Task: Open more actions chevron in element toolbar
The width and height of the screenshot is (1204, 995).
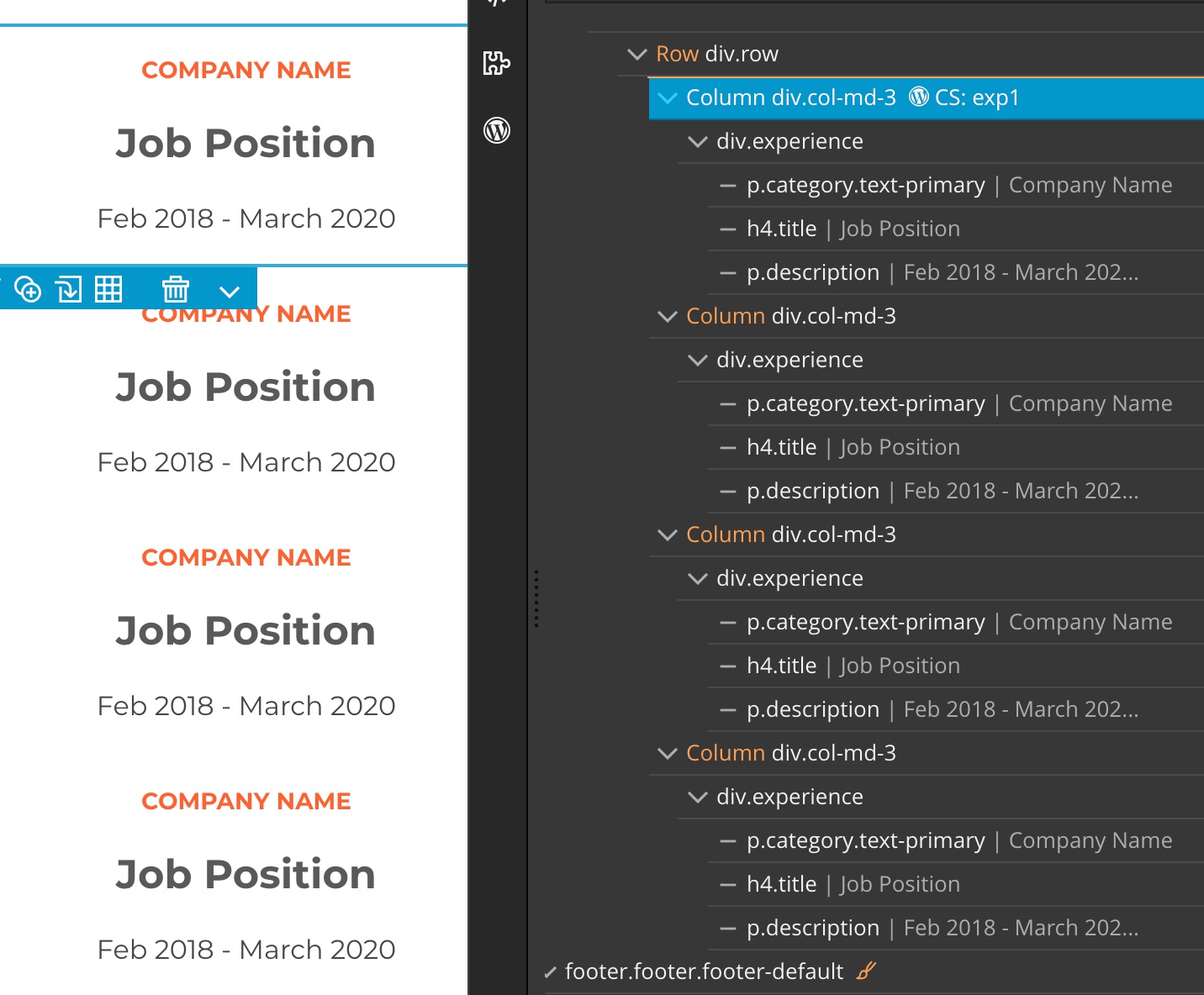Action: tap(230, 292)
